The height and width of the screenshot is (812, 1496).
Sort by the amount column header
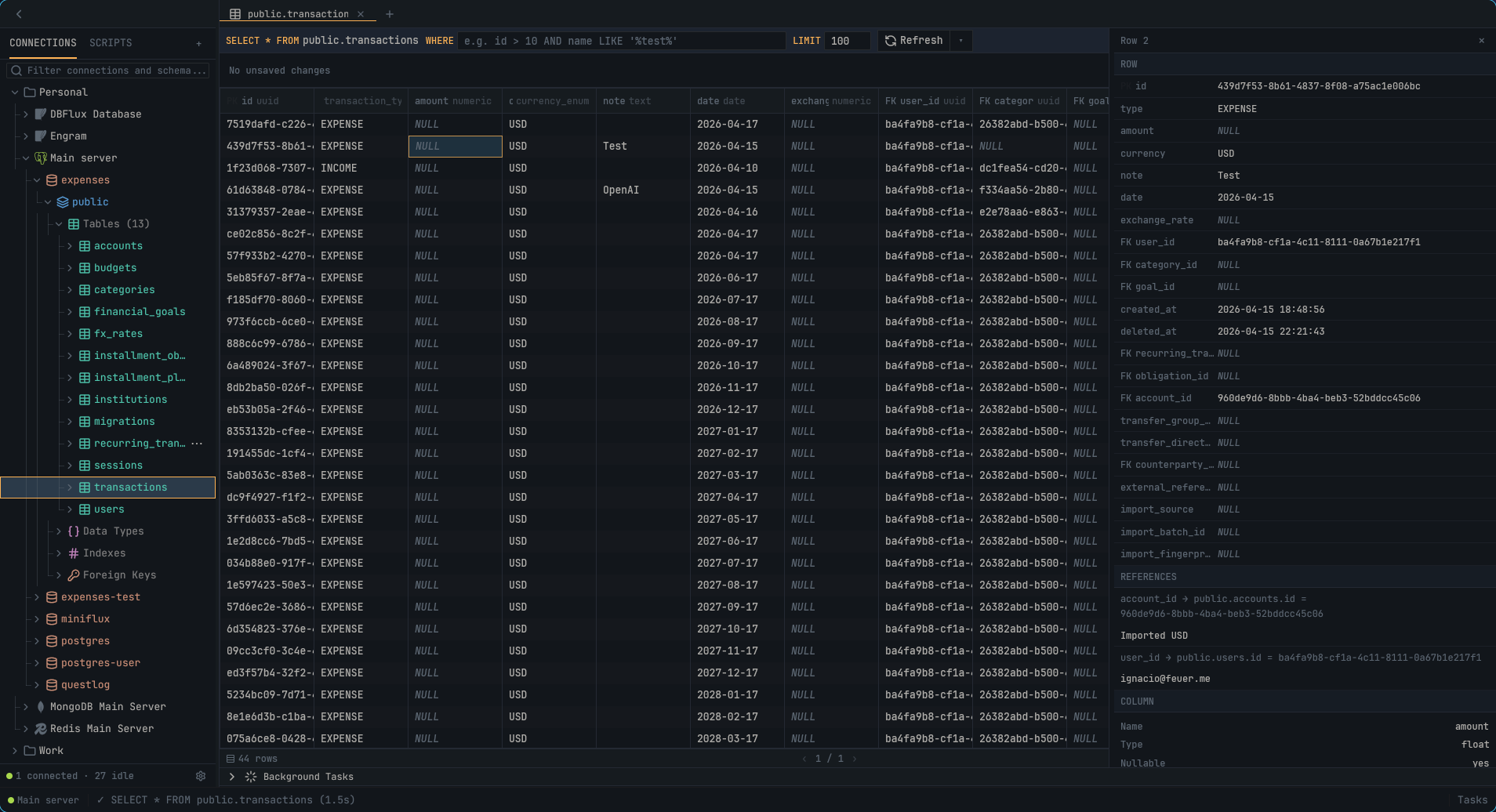(x=455, y=101)
